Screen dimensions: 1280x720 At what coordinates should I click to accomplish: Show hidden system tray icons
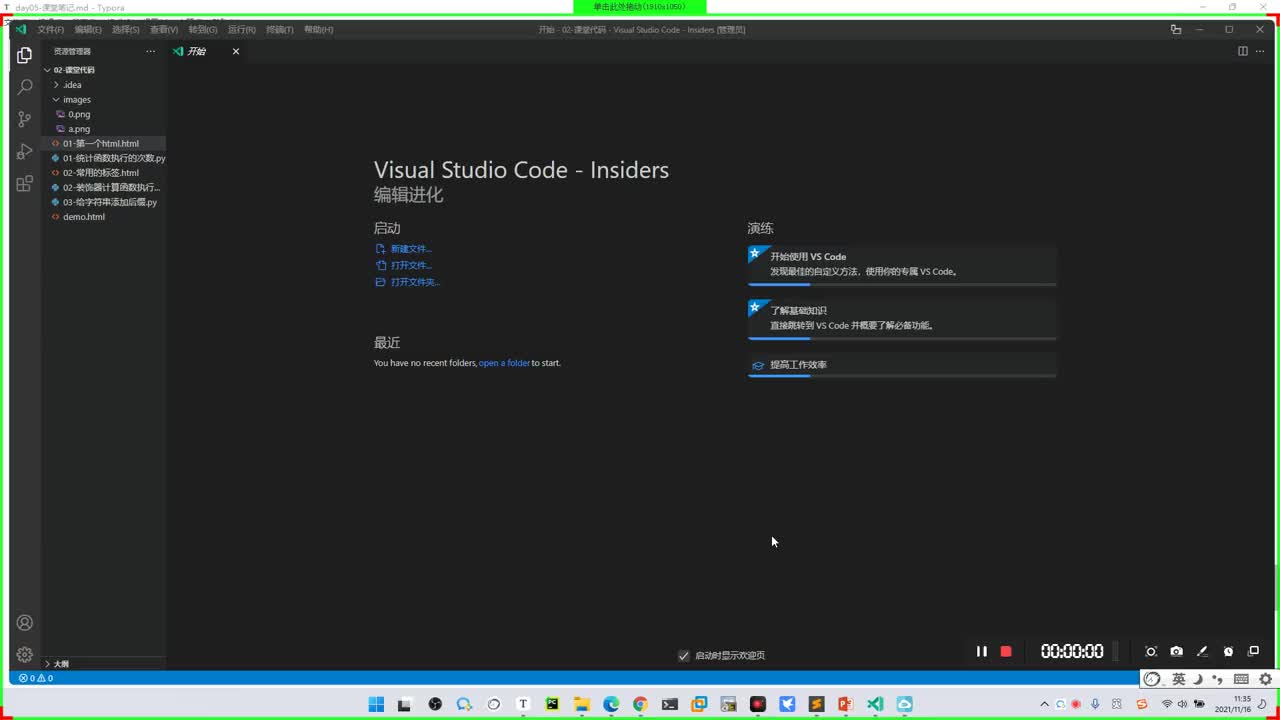tap(1045, 704)
